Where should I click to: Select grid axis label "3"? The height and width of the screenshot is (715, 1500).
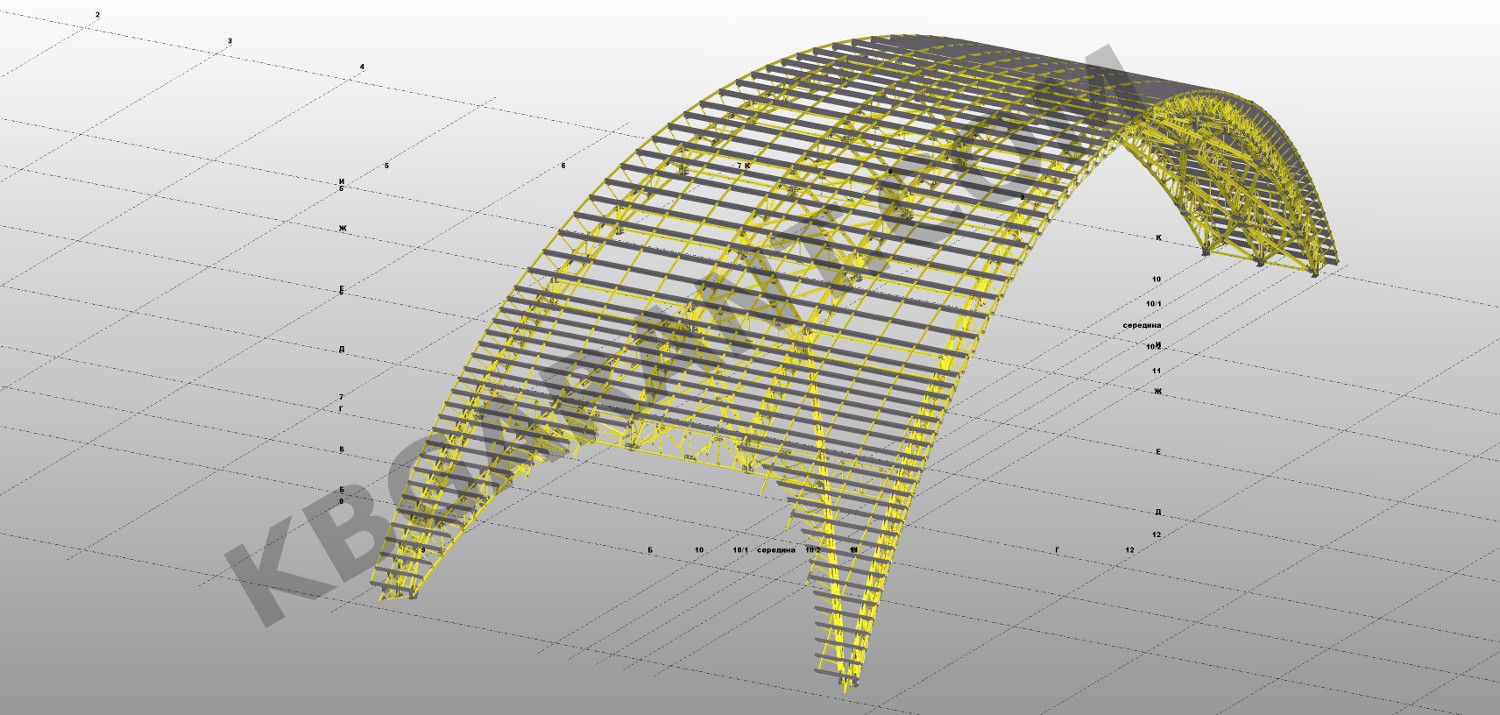(230, 41)
